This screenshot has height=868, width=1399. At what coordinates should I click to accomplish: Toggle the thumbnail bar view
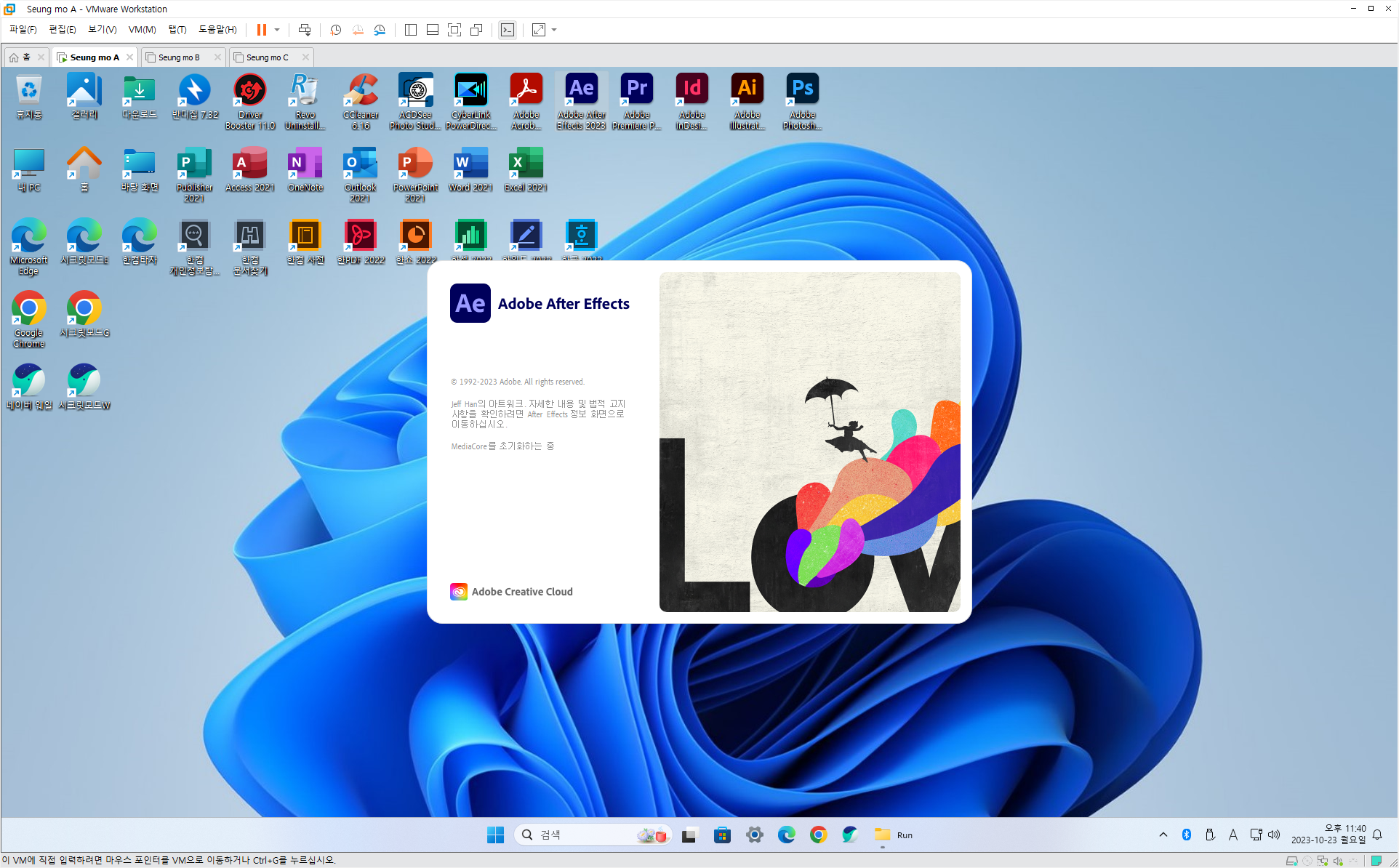432,30
